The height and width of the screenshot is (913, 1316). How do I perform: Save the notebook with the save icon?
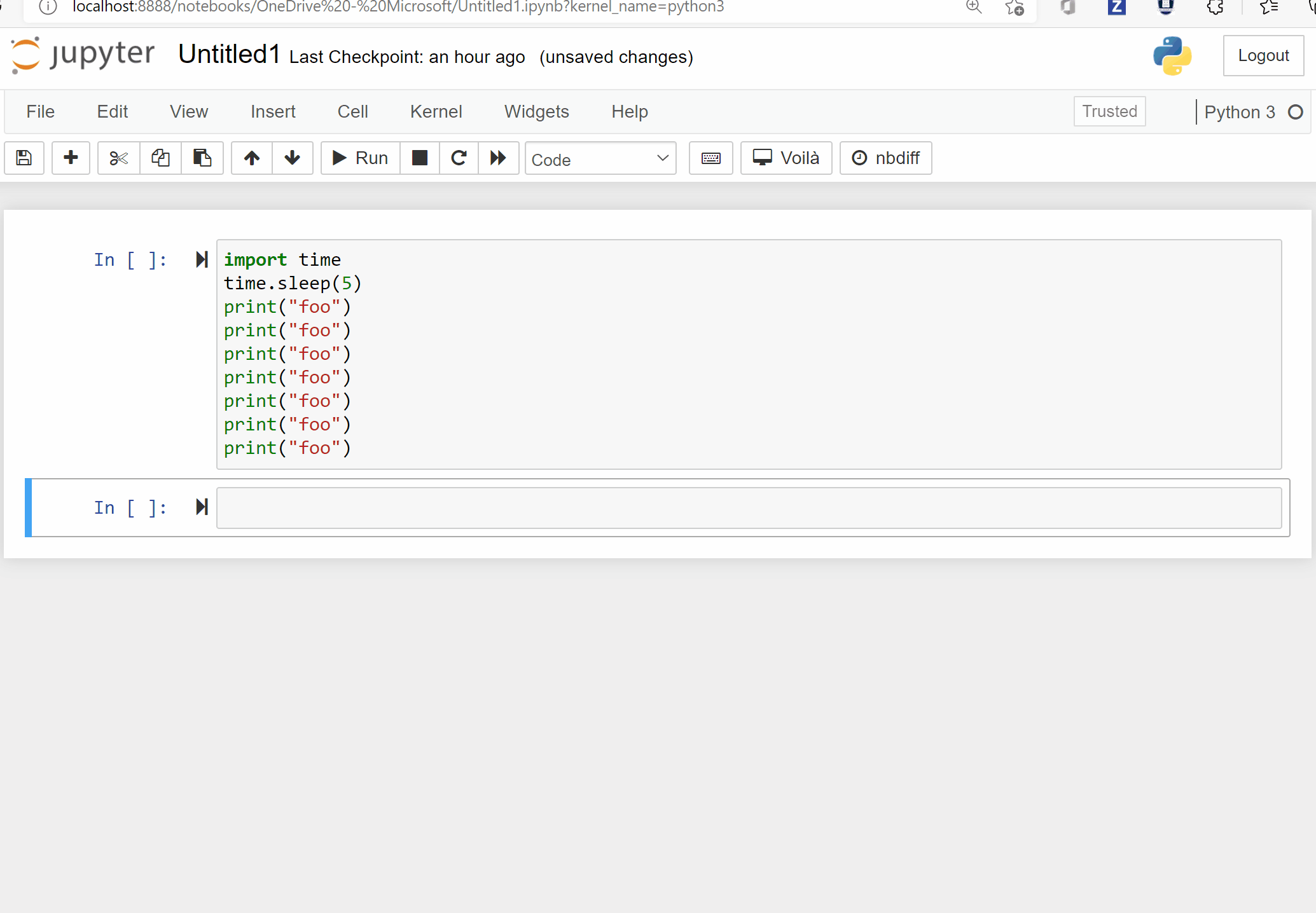coord(24,158)
